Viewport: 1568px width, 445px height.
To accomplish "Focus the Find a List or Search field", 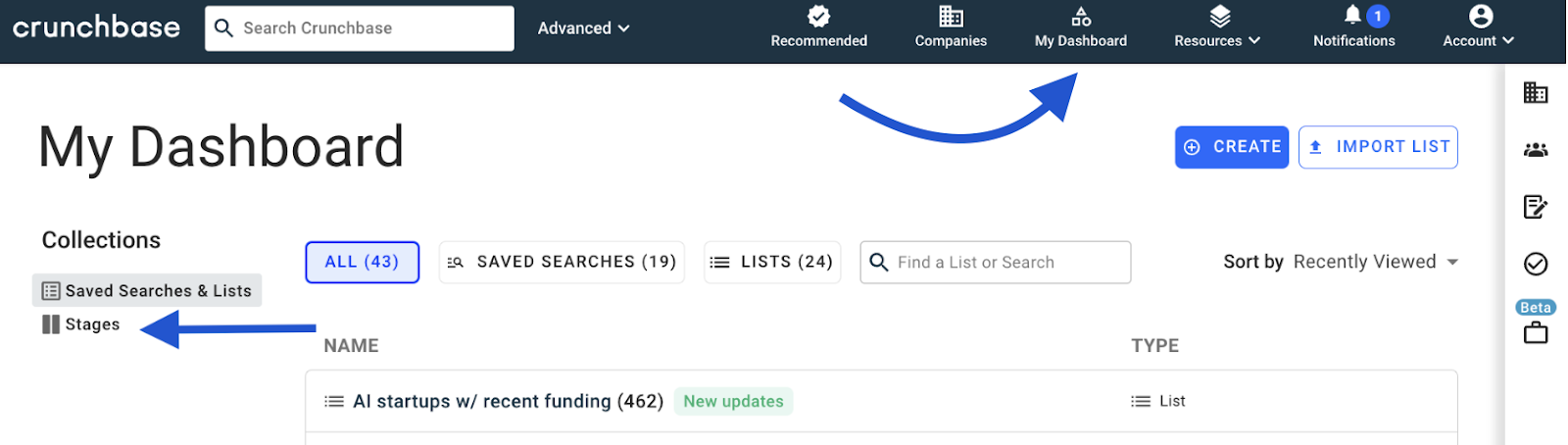I will (x=996, y=263).
